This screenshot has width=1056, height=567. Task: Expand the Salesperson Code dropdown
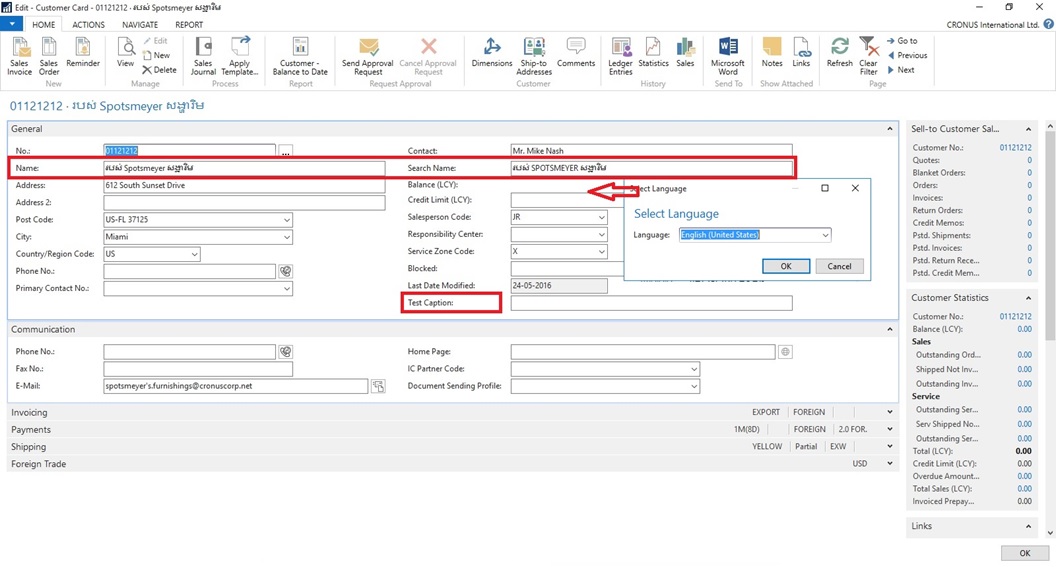coord(601,217)
